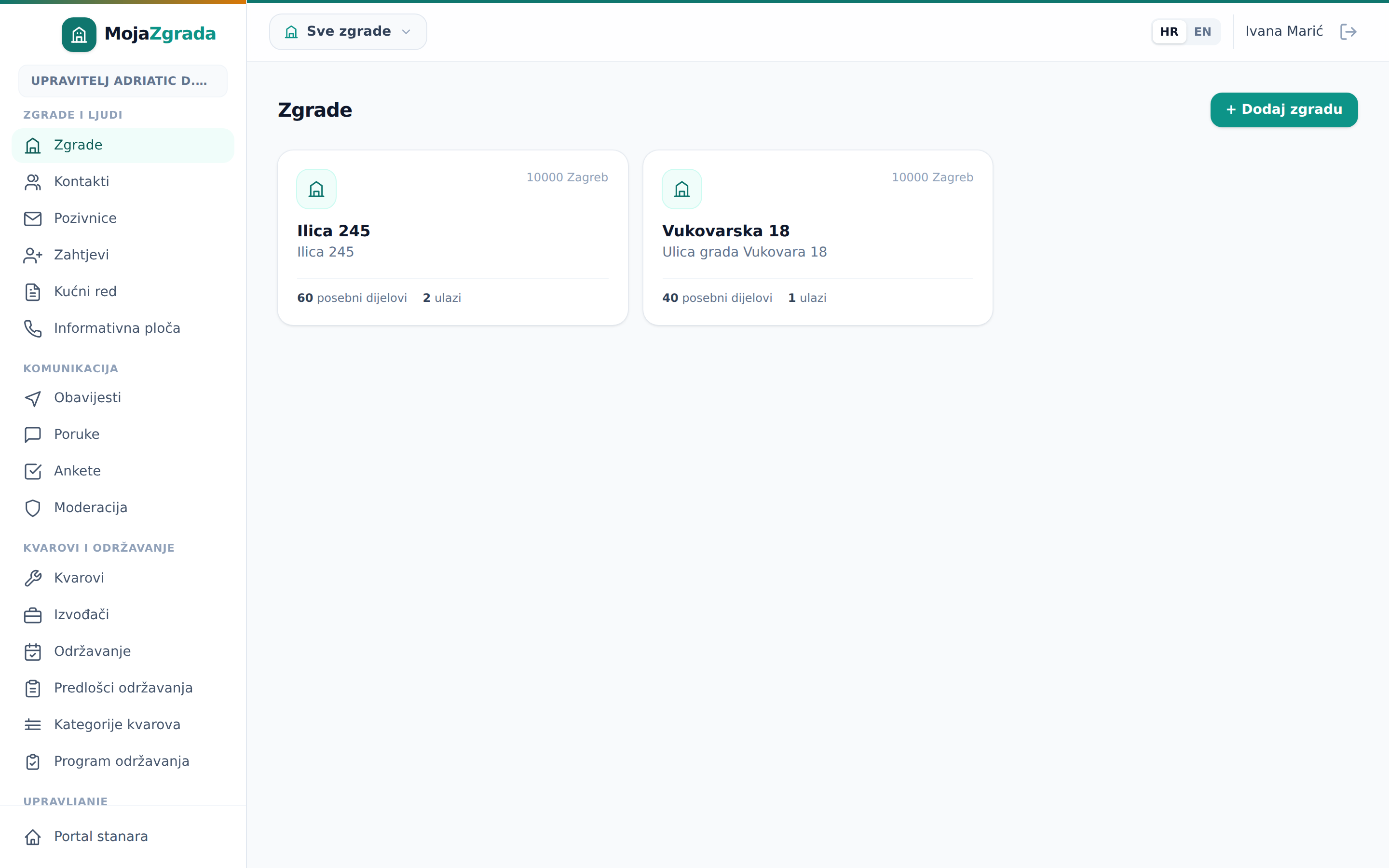Viewport: 1389px width, 868px height.
Task: Open the Sve zgrade building selector
Action: 348,31
